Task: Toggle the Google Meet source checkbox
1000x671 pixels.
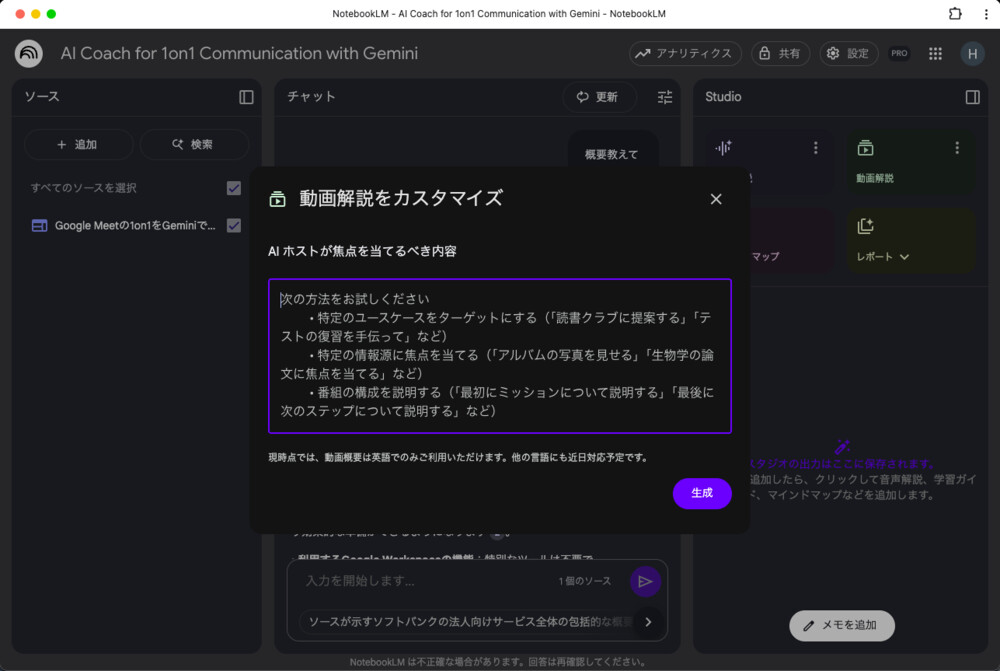Action: 233,225
